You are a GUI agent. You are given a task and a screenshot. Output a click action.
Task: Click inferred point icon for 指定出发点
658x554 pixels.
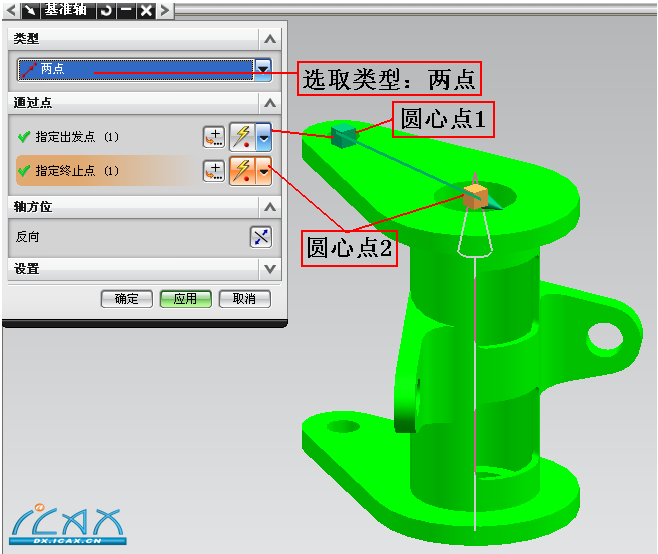(242, 137)
